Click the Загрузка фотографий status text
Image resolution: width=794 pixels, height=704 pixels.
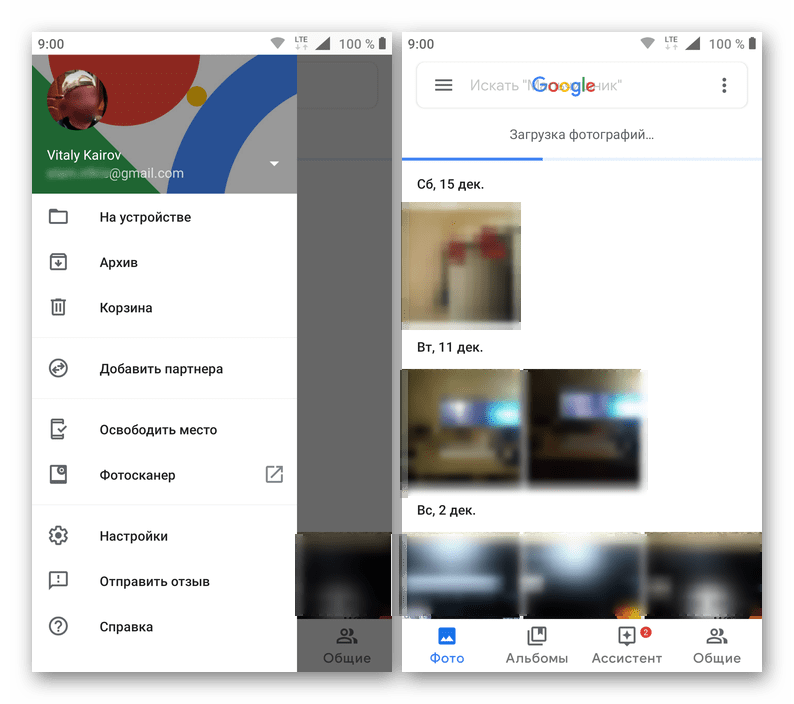(581, 135)
